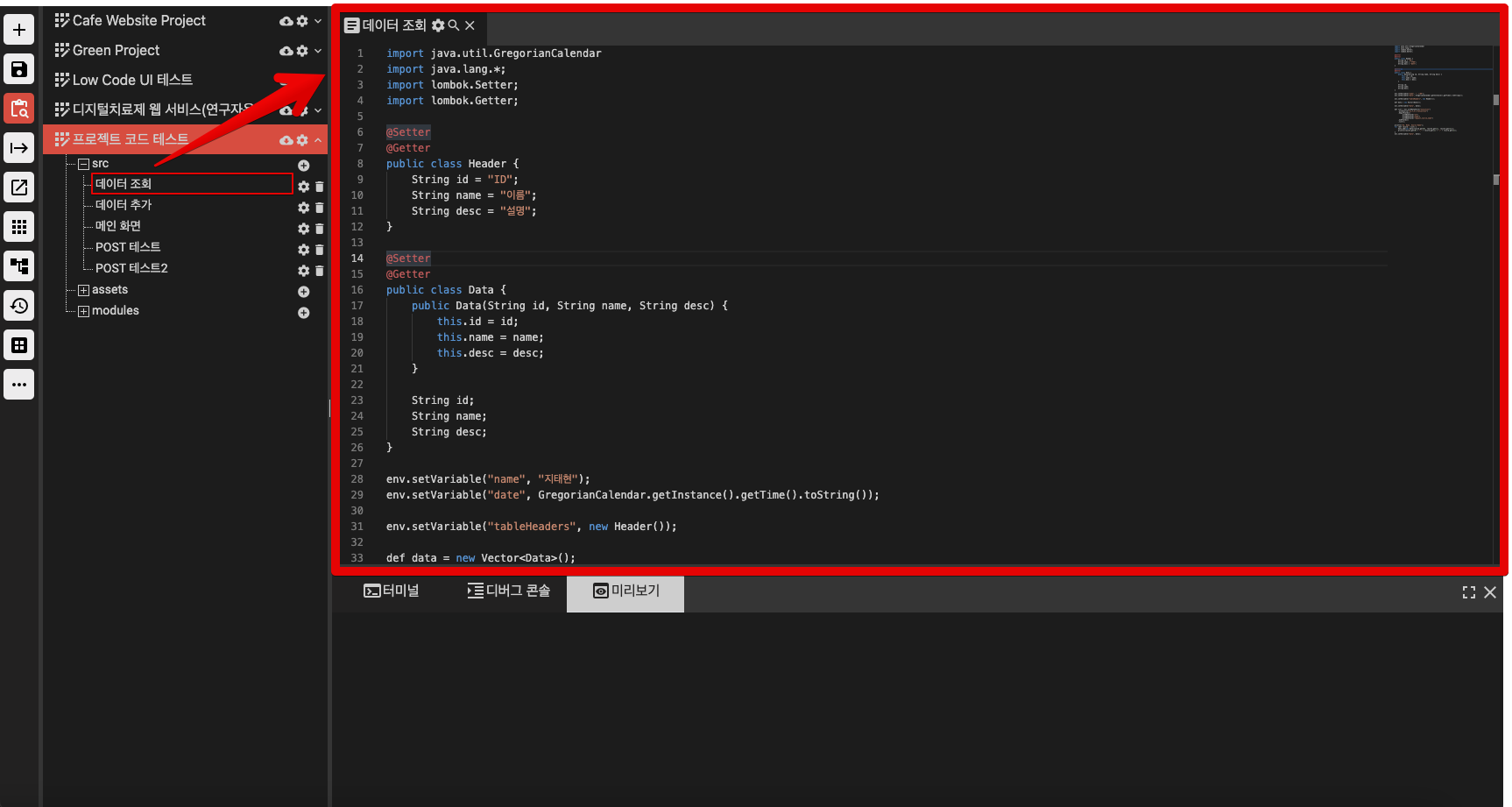The height and width of the screenshot is (807, 1512).
Task: Click the apps grid icon in sidebar
Action: pos(18,227)
